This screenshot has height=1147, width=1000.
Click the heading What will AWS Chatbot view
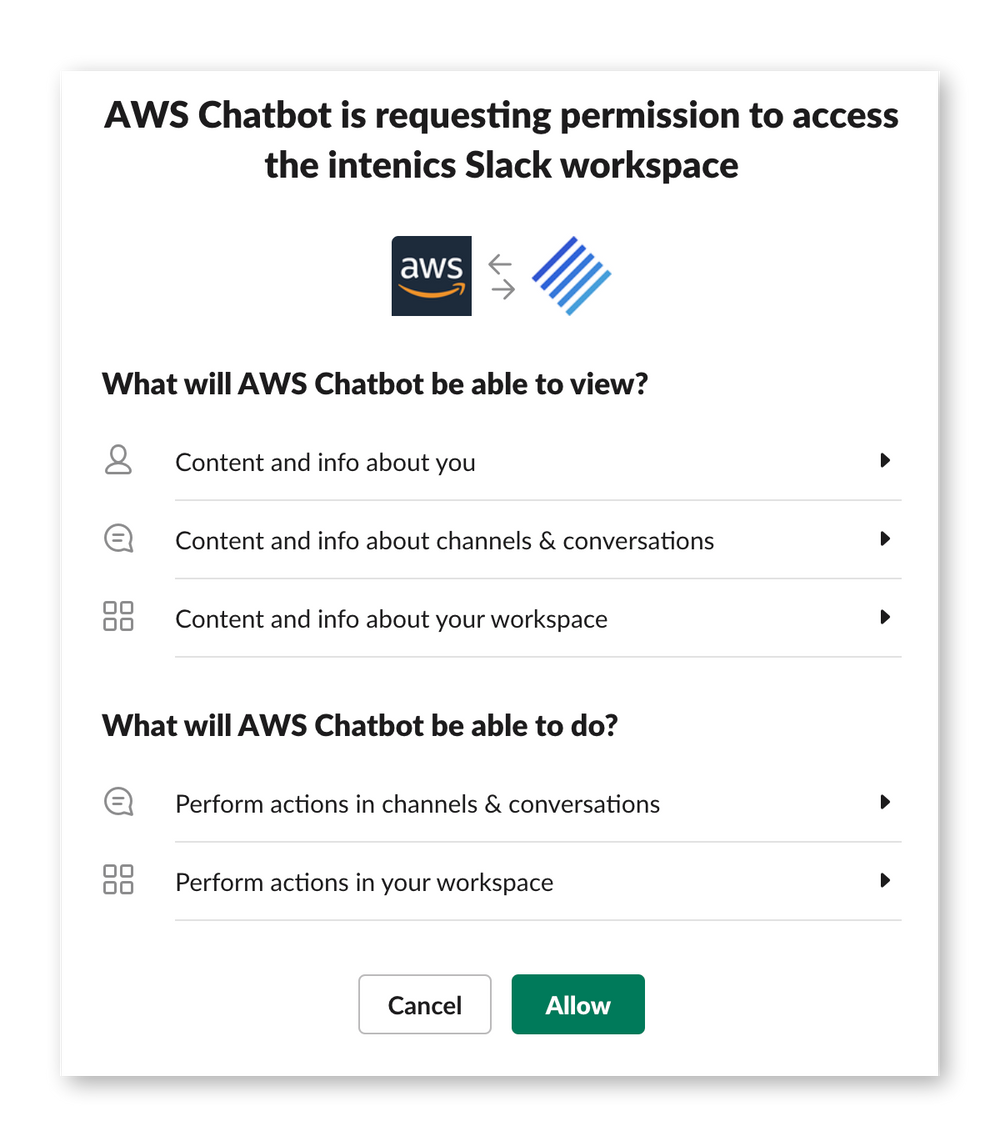374,383
